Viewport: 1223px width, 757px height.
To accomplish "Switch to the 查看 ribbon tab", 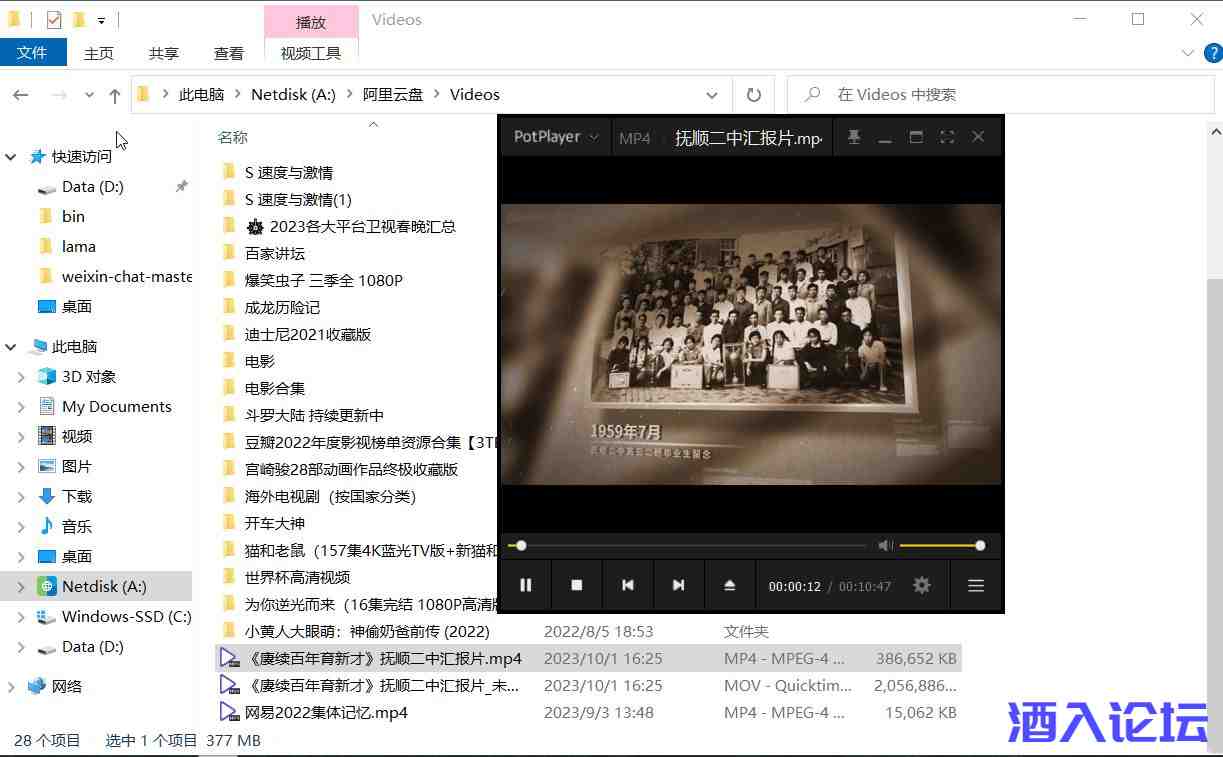I will (229, 53).
